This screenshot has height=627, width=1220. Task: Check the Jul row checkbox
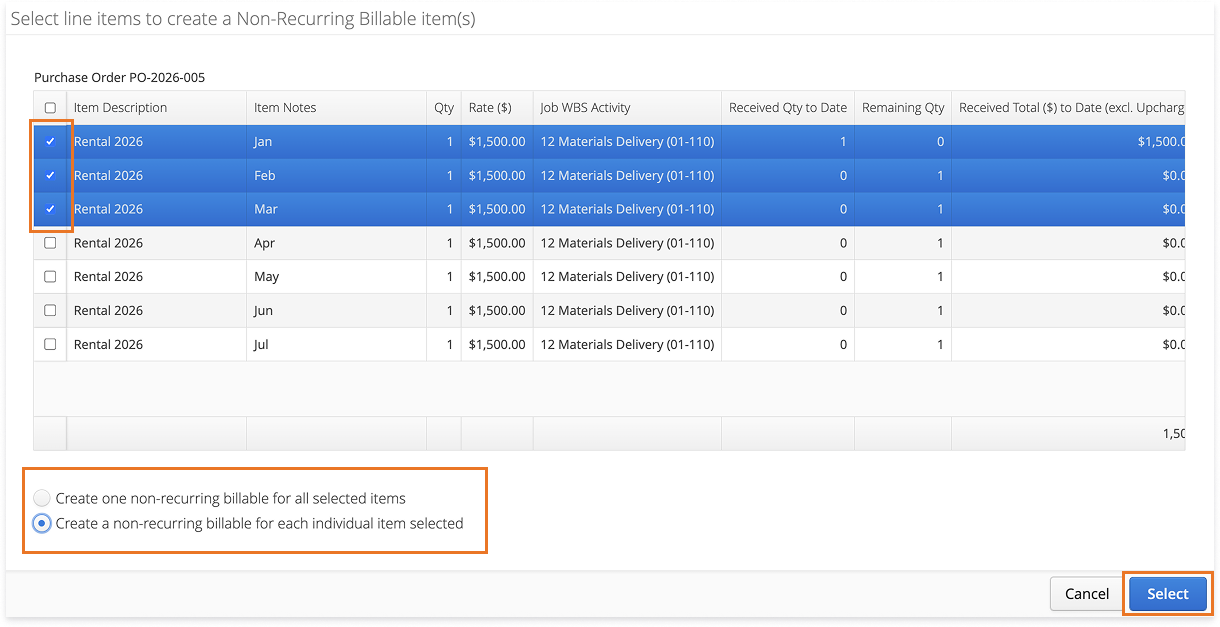[50, 345]
